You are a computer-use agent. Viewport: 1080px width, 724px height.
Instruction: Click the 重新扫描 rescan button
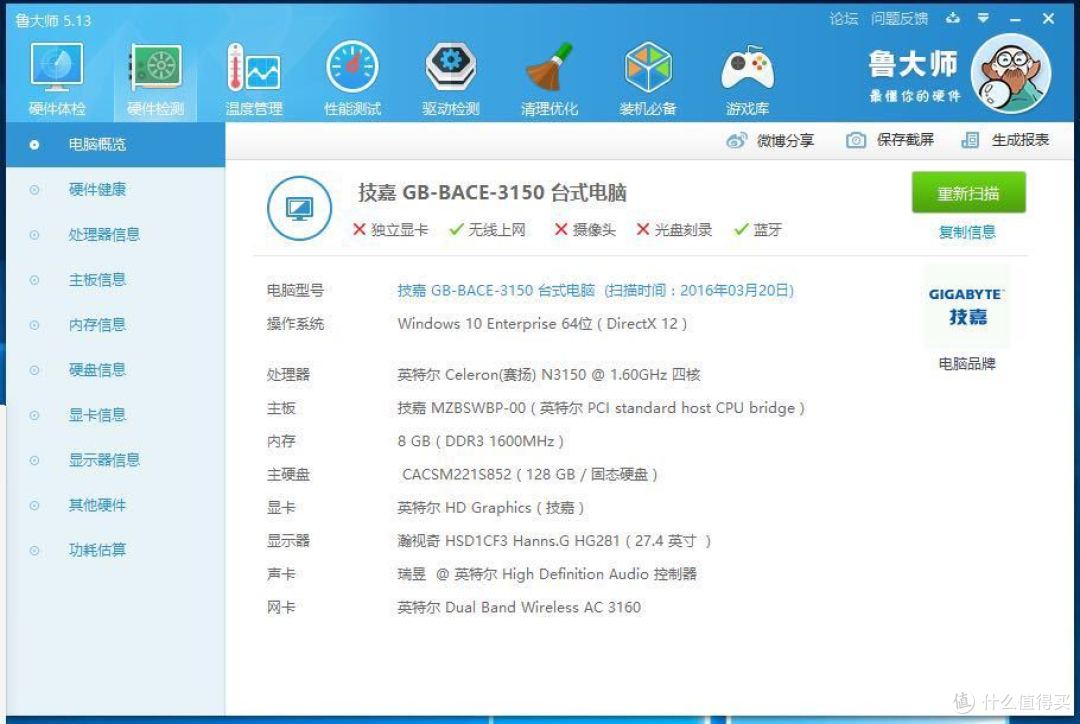[x=968, y=193]
